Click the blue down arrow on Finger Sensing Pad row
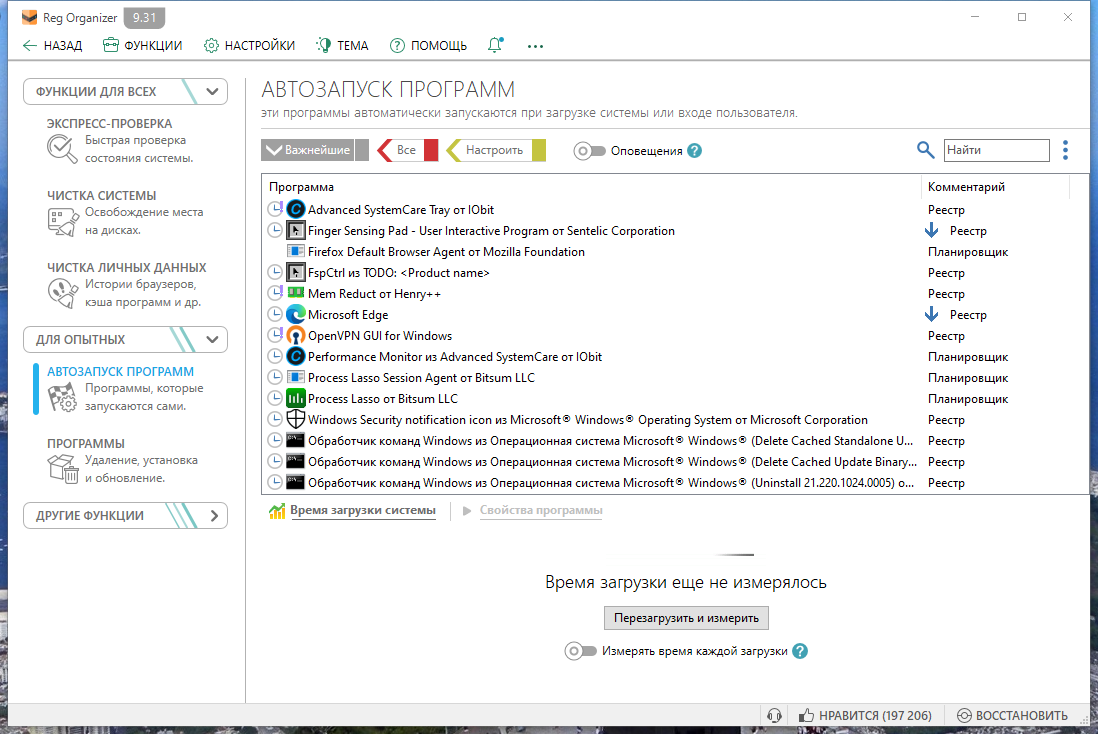The height and width of the screenshot is (734, 1098). point(931,230)
